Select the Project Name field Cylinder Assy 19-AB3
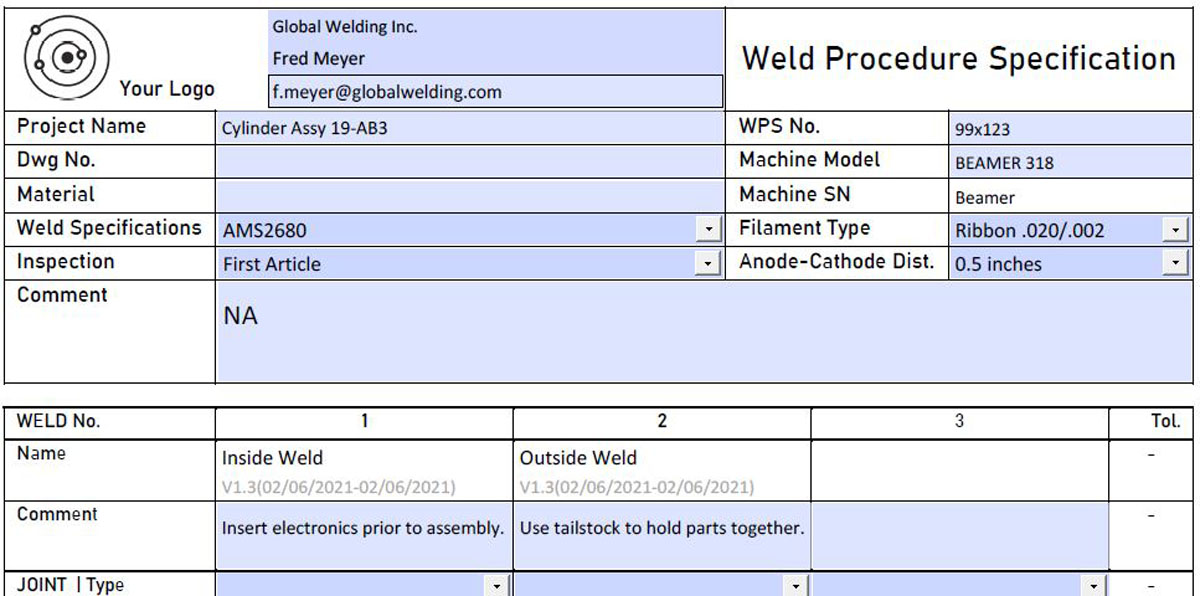The image size is (1200, 596). tap(468, 128)
